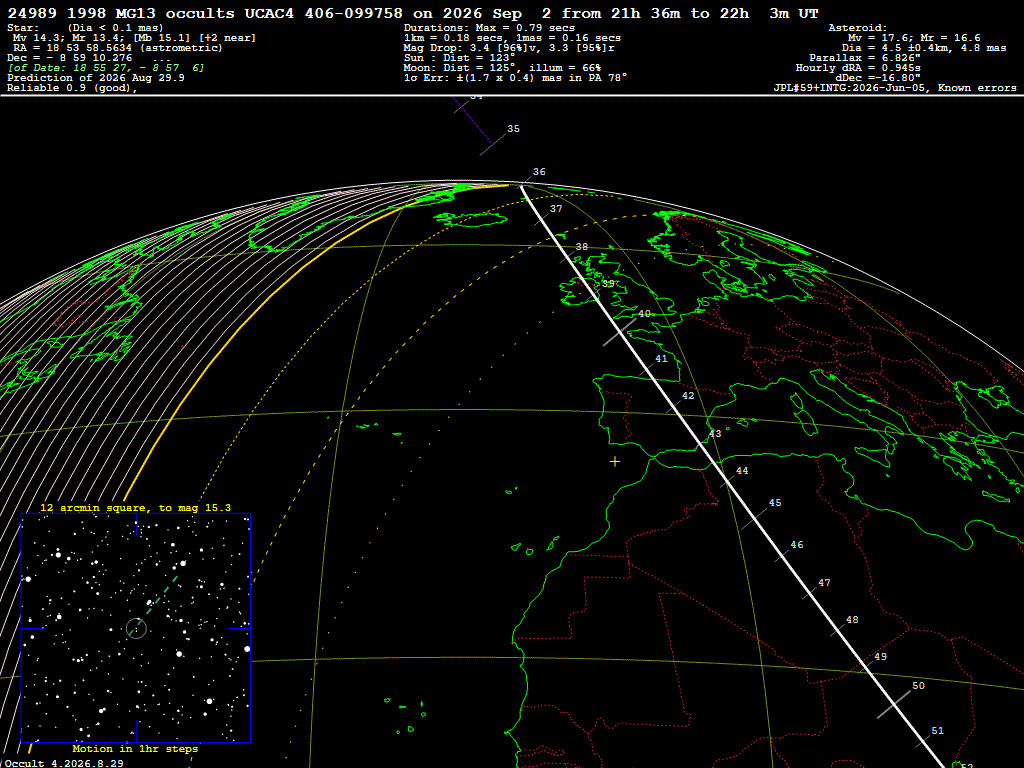1024x768 pixels.
Task: Click the asteroid Dia 4.5 km line
Action: (x=923, y=48)
